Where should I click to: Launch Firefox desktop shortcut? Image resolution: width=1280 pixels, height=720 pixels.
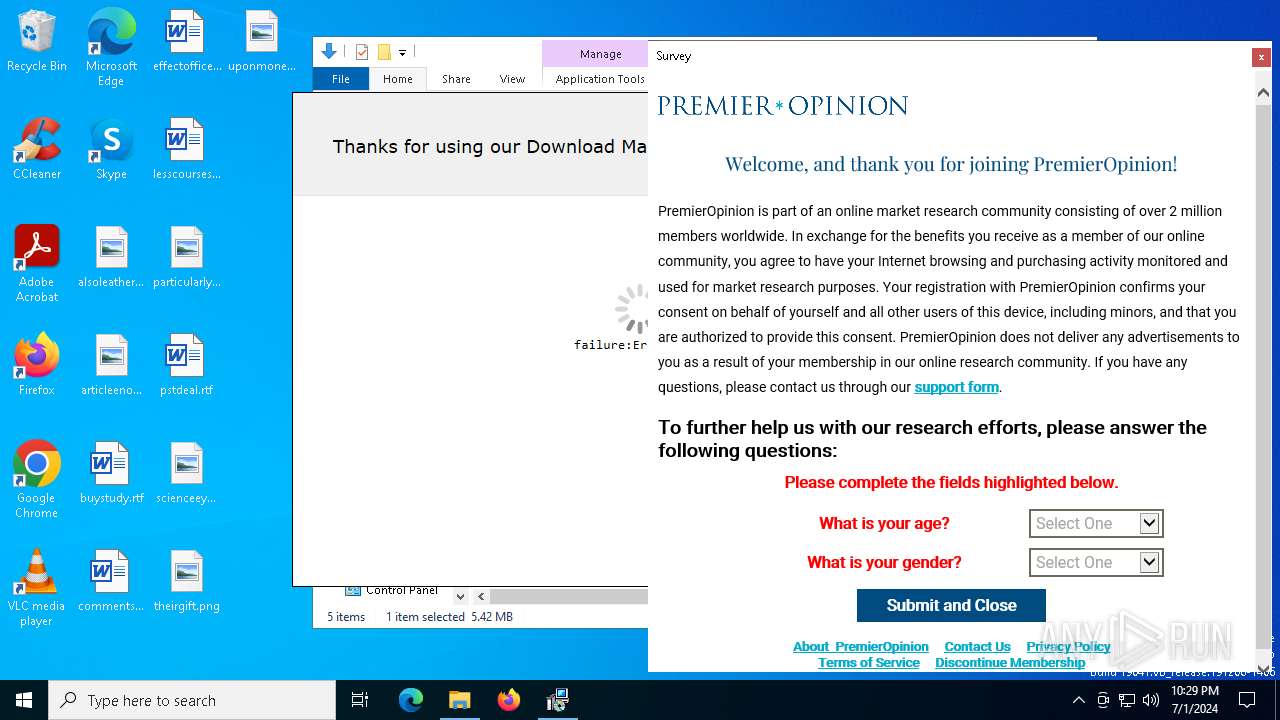[37, 366]
